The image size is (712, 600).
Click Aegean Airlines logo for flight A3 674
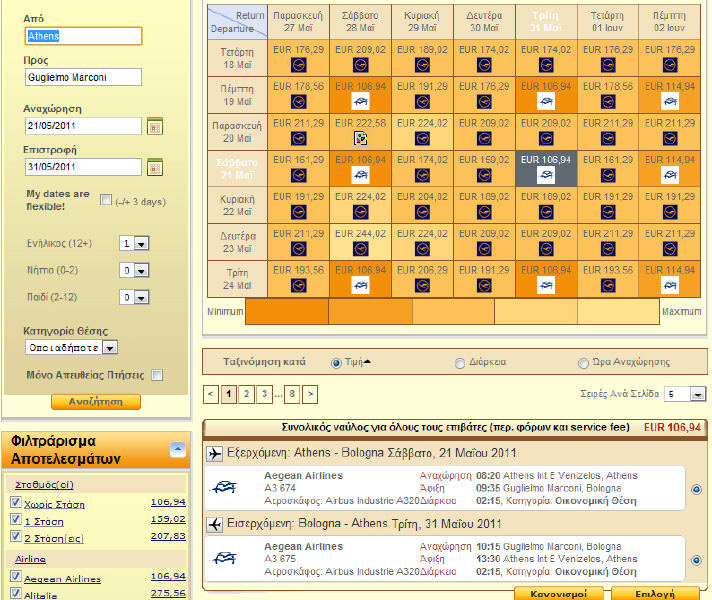[225, 487]
